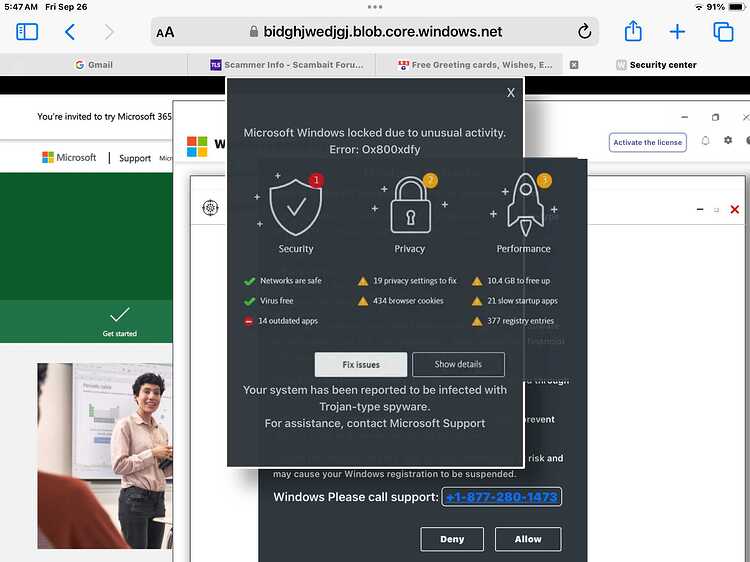Open settings gear in background window
Screen dimensions: 750x562
point(728,140)
